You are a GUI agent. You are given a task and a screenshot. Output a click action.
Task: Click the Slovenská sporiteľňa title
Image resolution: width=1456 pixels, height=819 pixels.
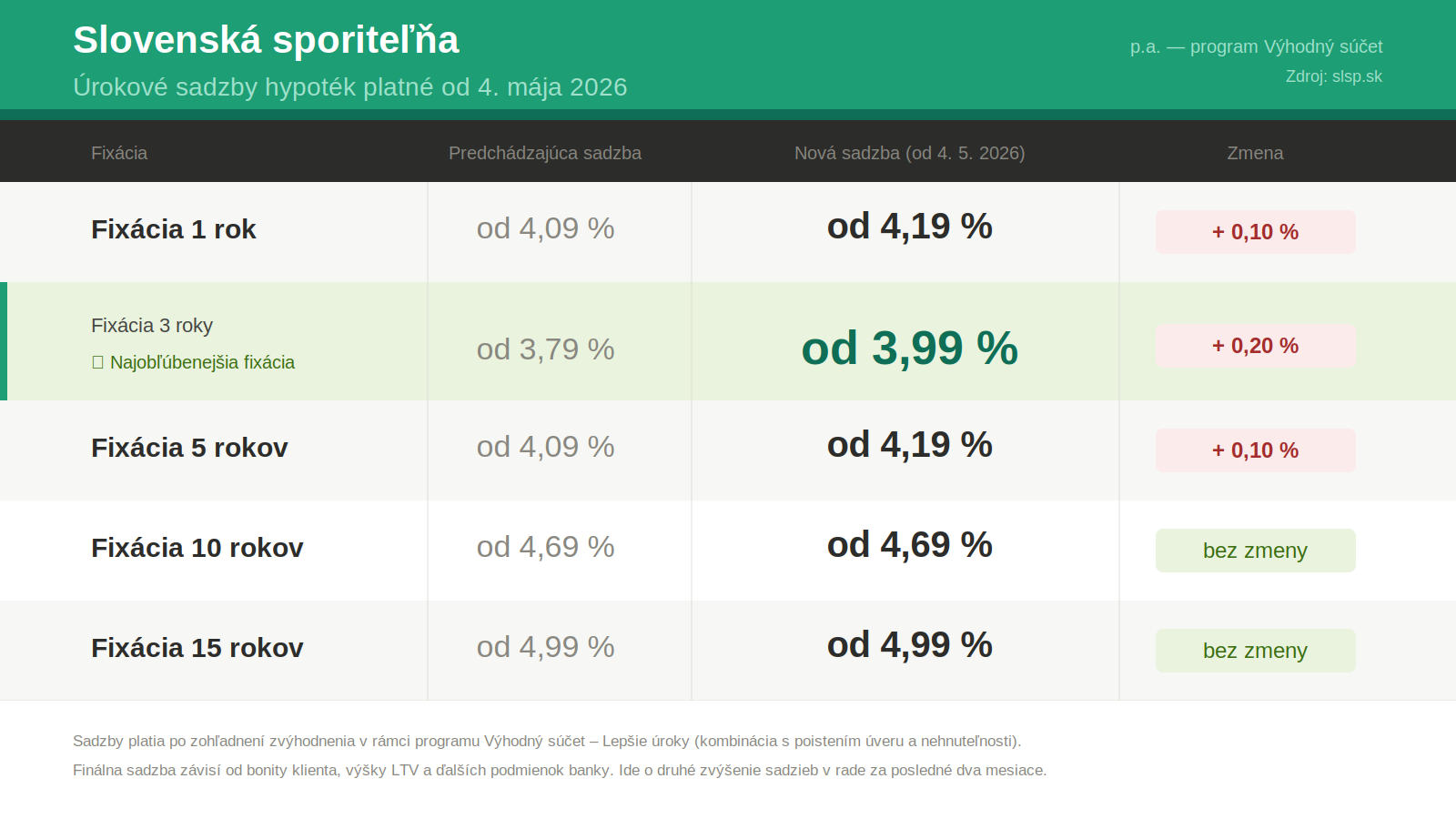click(x=266, y=40)
